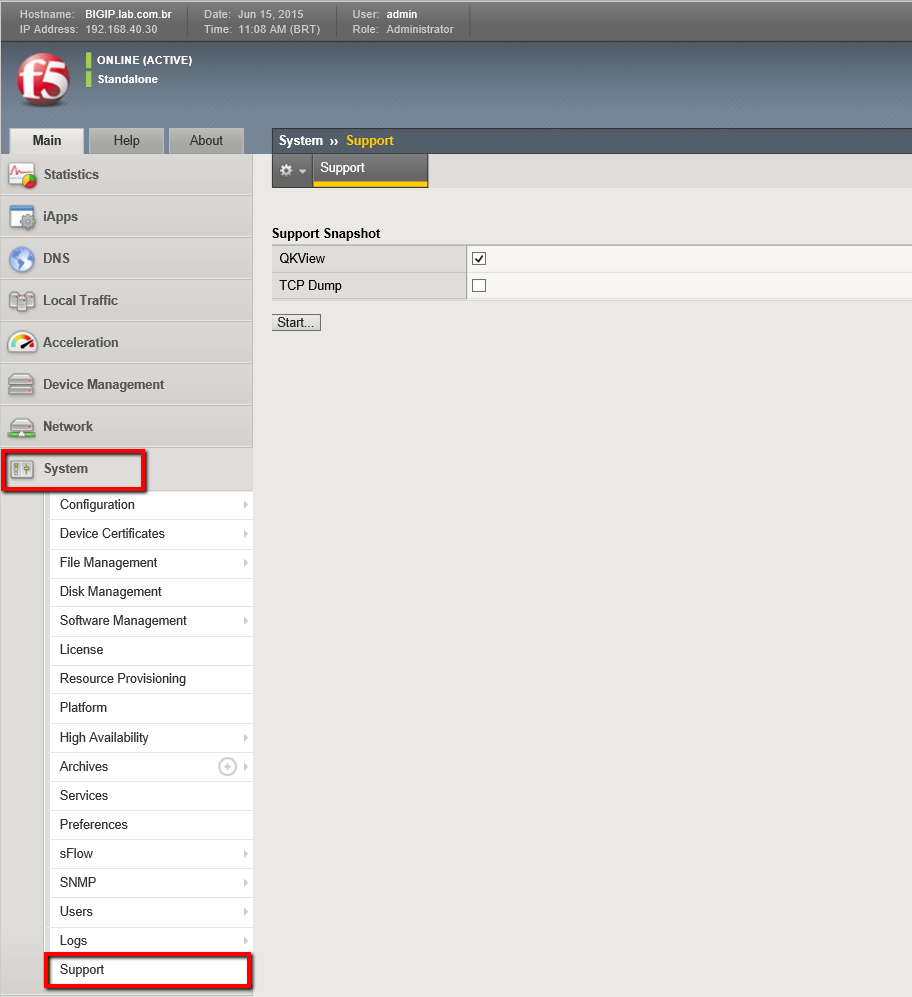912x997 pixels.
Task: Expand the Software Management submenu arrow
Action: click(x=245, y=621)
